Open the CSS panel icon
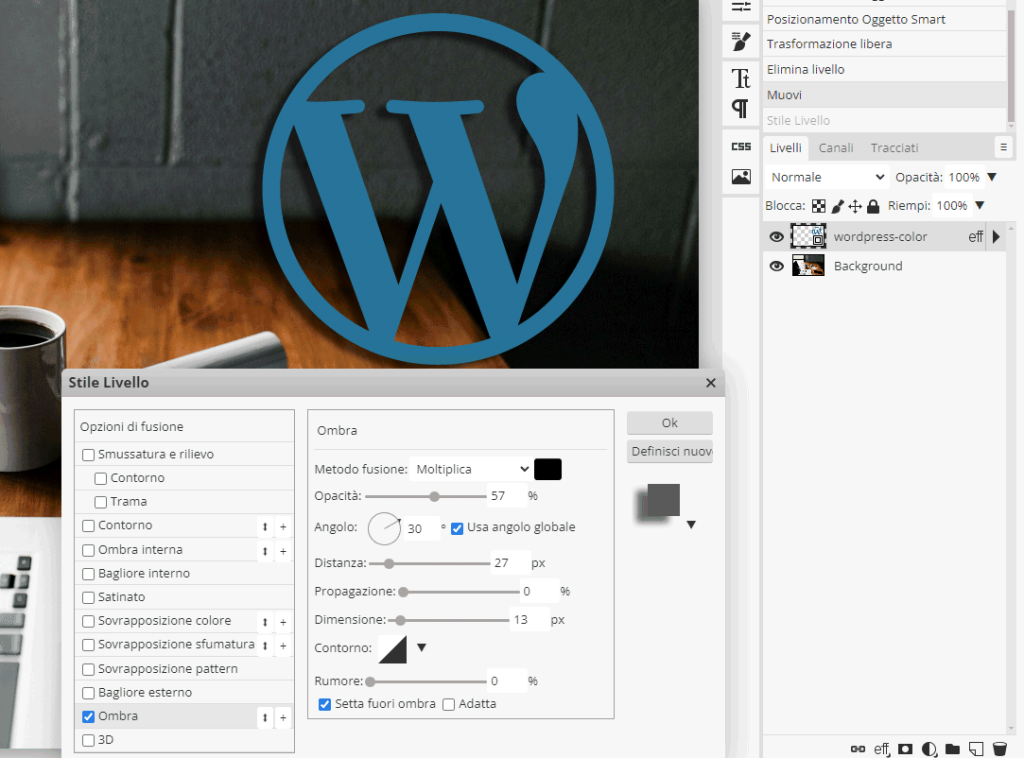Screen dimensions: 1024x758 click(741, 146)
